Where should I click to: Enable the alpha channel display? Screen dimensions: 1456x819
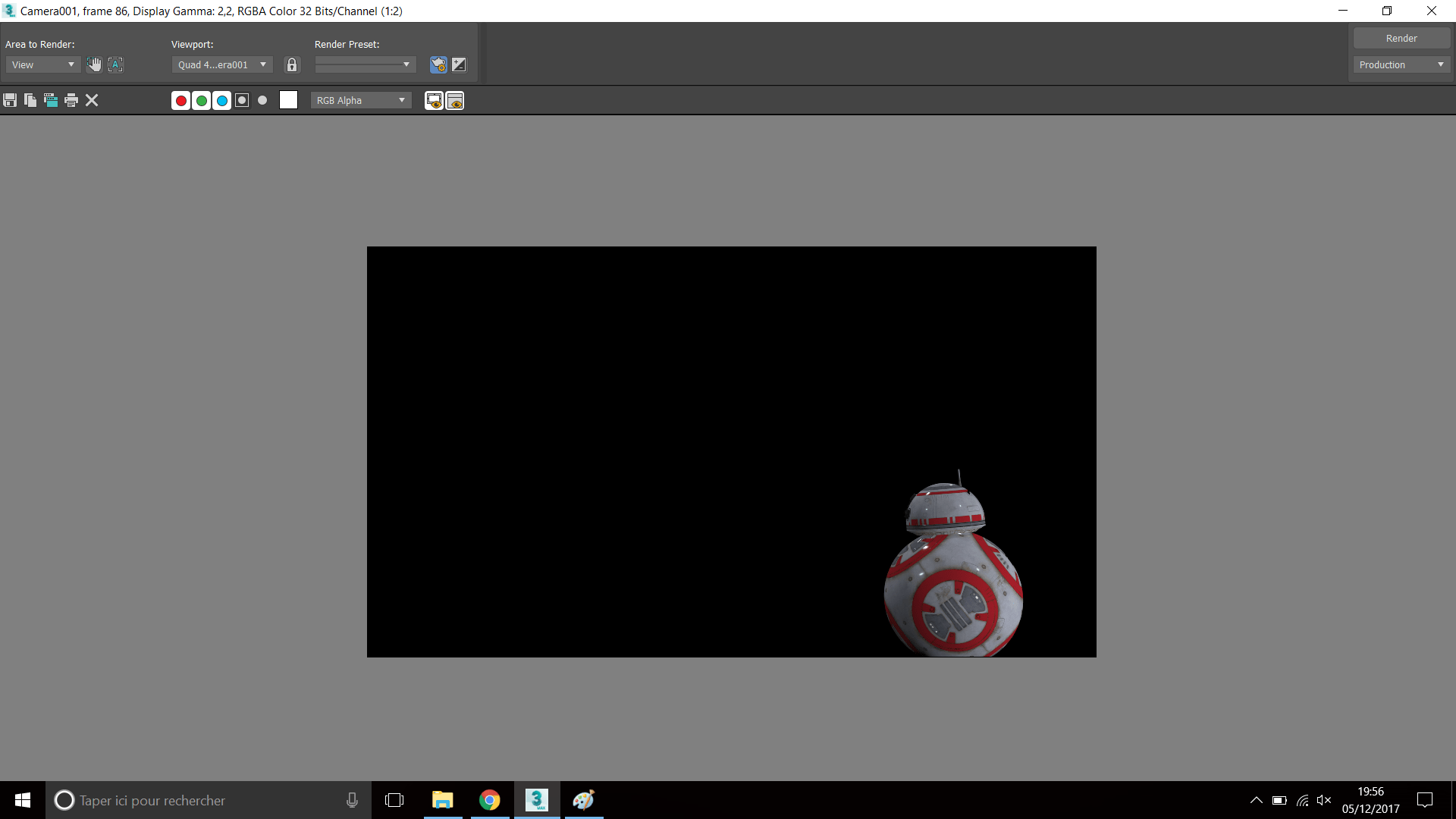(x=241, y=100)
